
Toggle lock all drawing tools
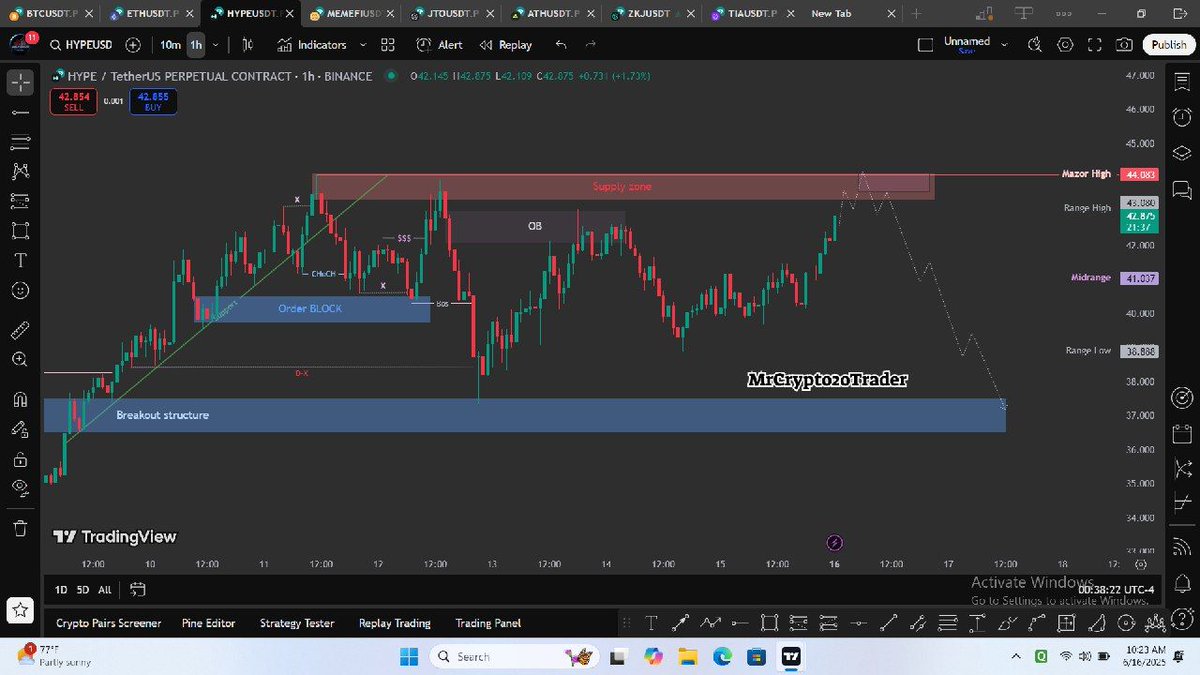pos(20,459)
